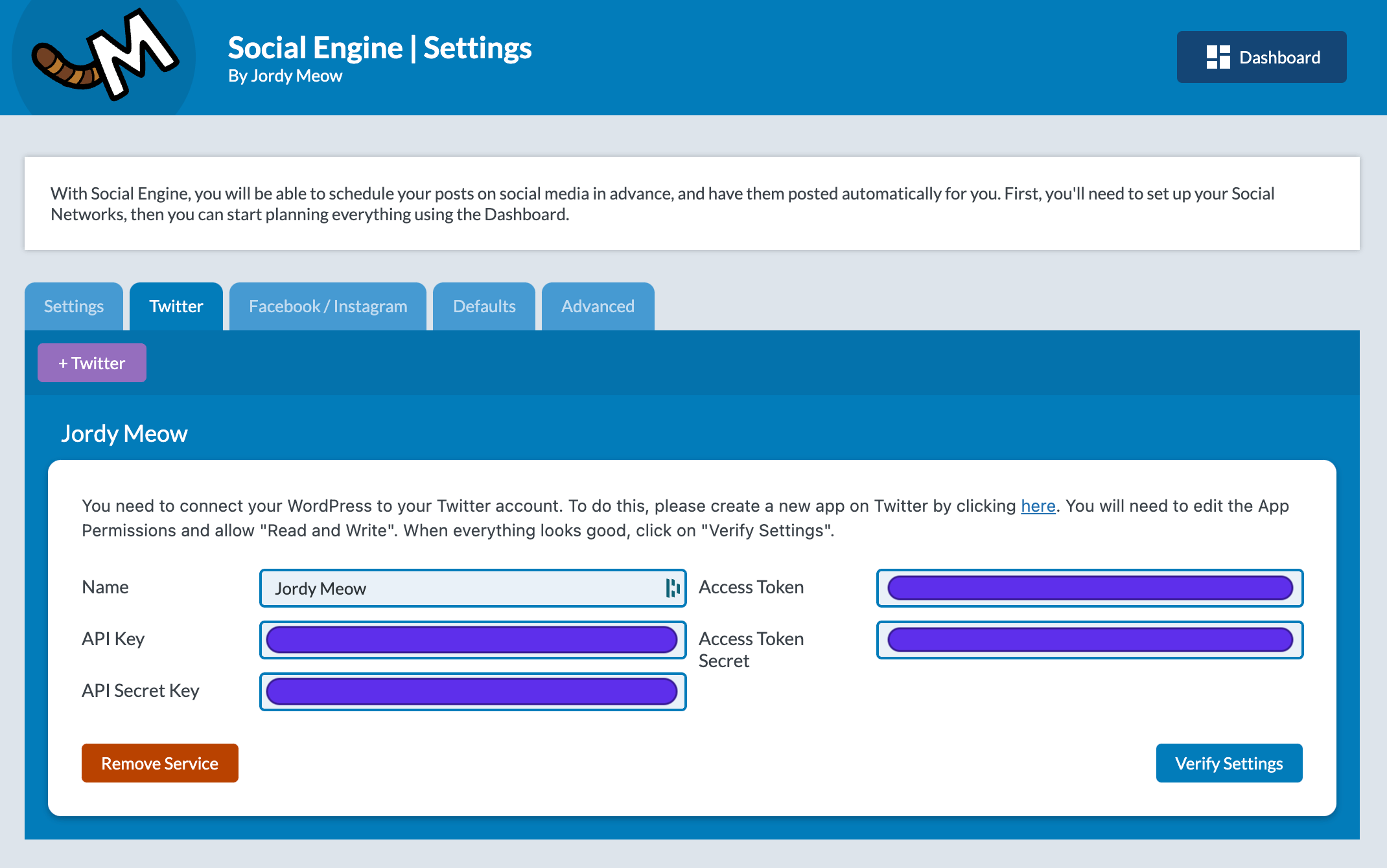Click the Access Token input field
The width and height of the screenshot is (1387, 868).
(x=1090, y=588)
